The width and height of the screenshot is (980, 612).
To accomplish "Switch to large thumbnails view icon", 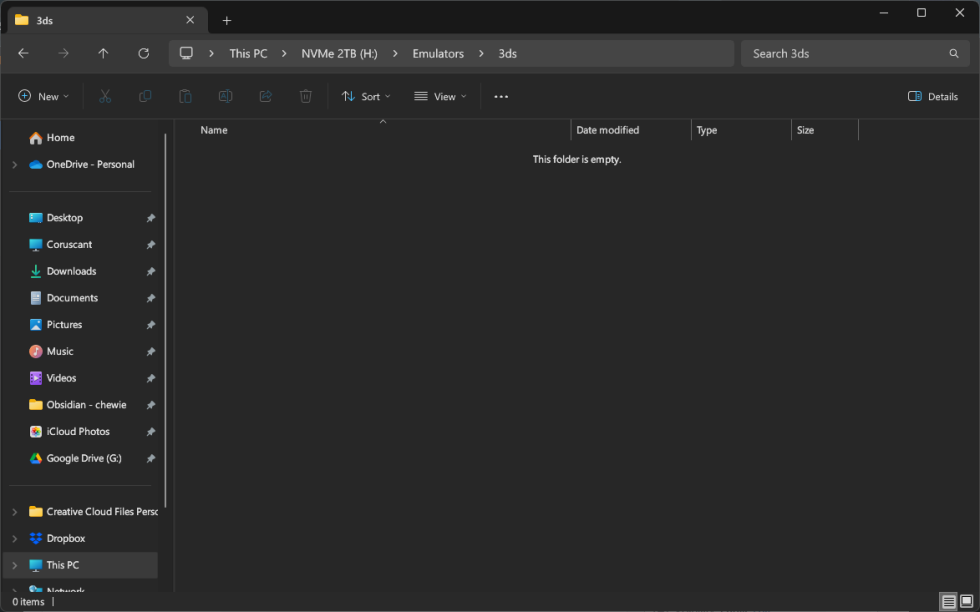I will (x=966, y=601).
